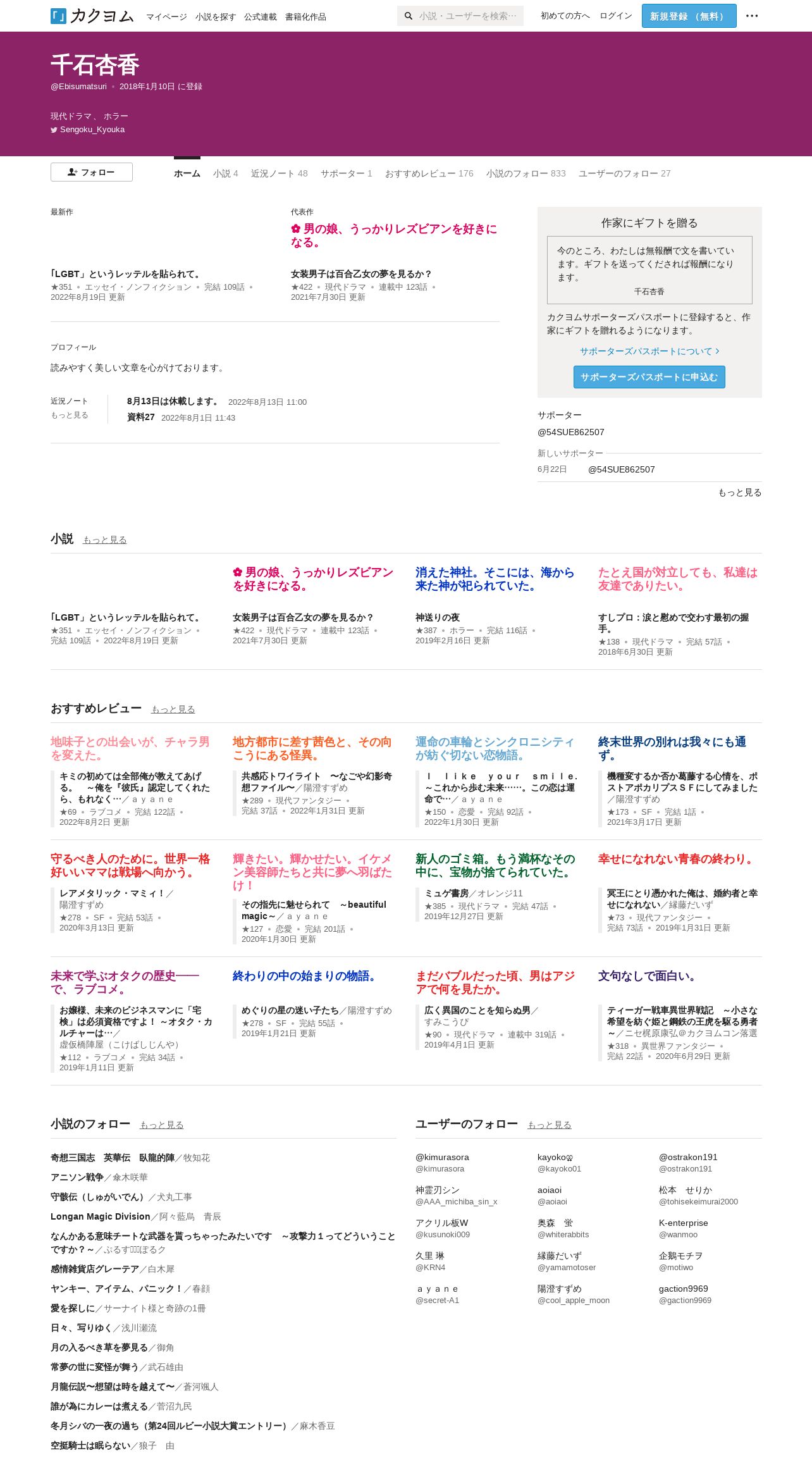
Task: Open review 終末世界の別れは我々にも通ず。
Action: click(x=672, y=748)
